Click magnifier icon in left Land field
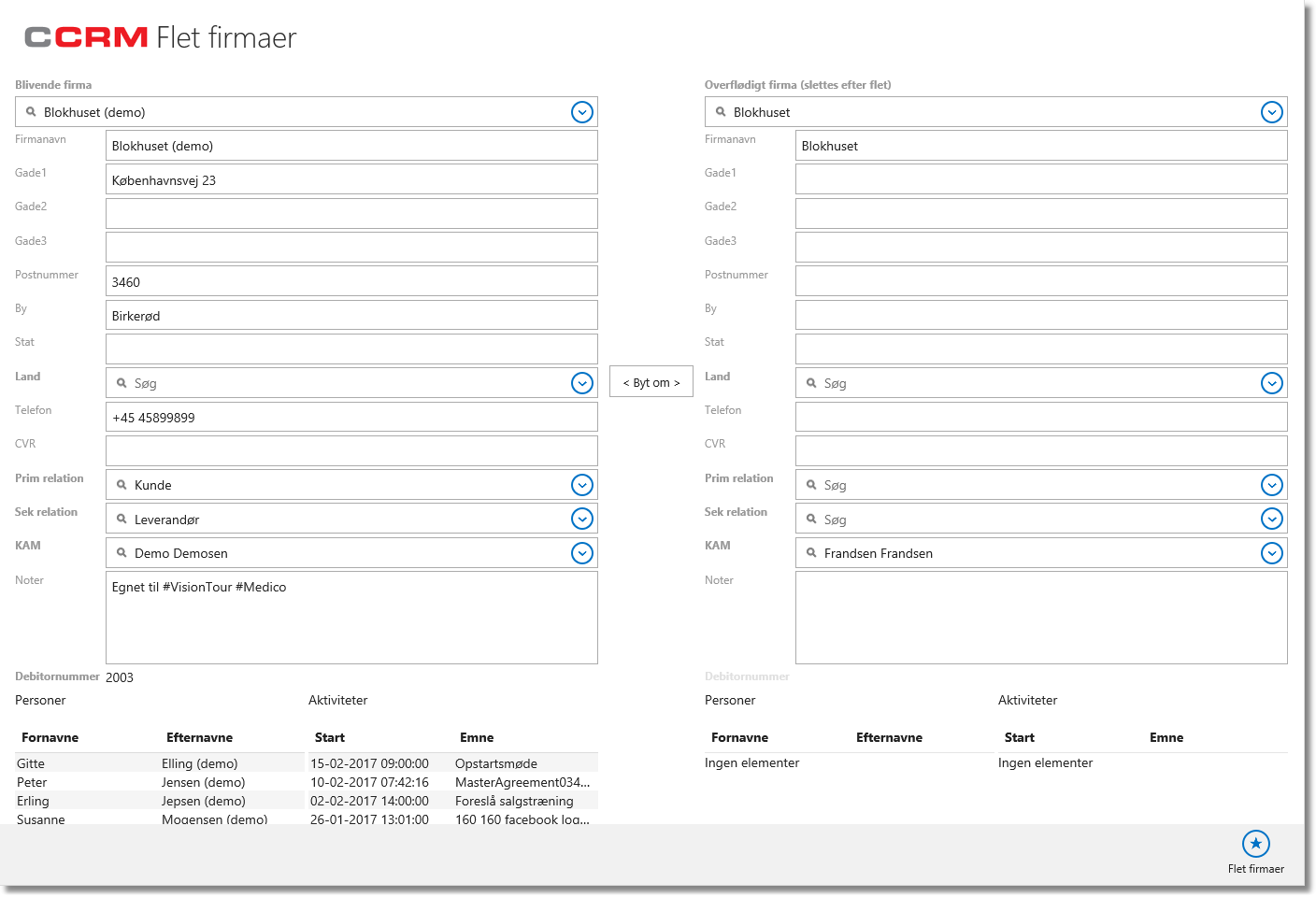This screenshot has height=897, width=1316. [x=122, y=383]
